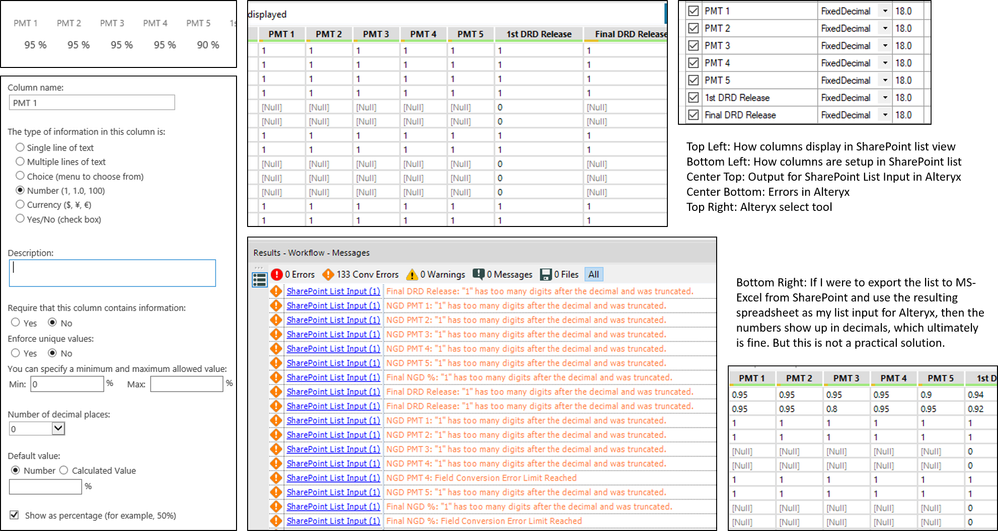Click Final DRD Release header in Alteryx output table
Image resolution: width=998 pixels, height=531 pixels.
click(x=626, y=34)
